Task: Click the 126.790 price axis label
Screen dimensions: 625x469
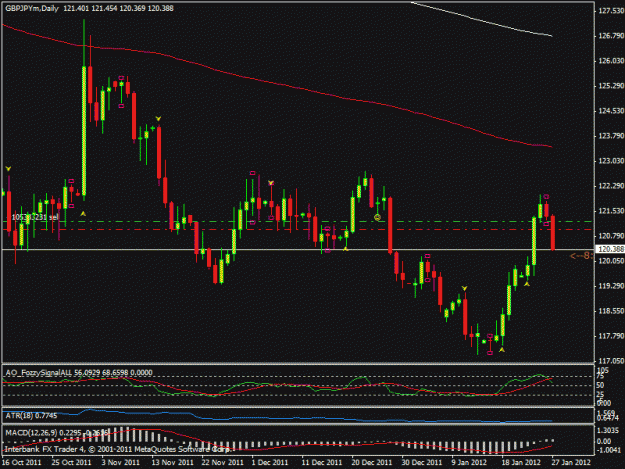Action: point(611,36)
